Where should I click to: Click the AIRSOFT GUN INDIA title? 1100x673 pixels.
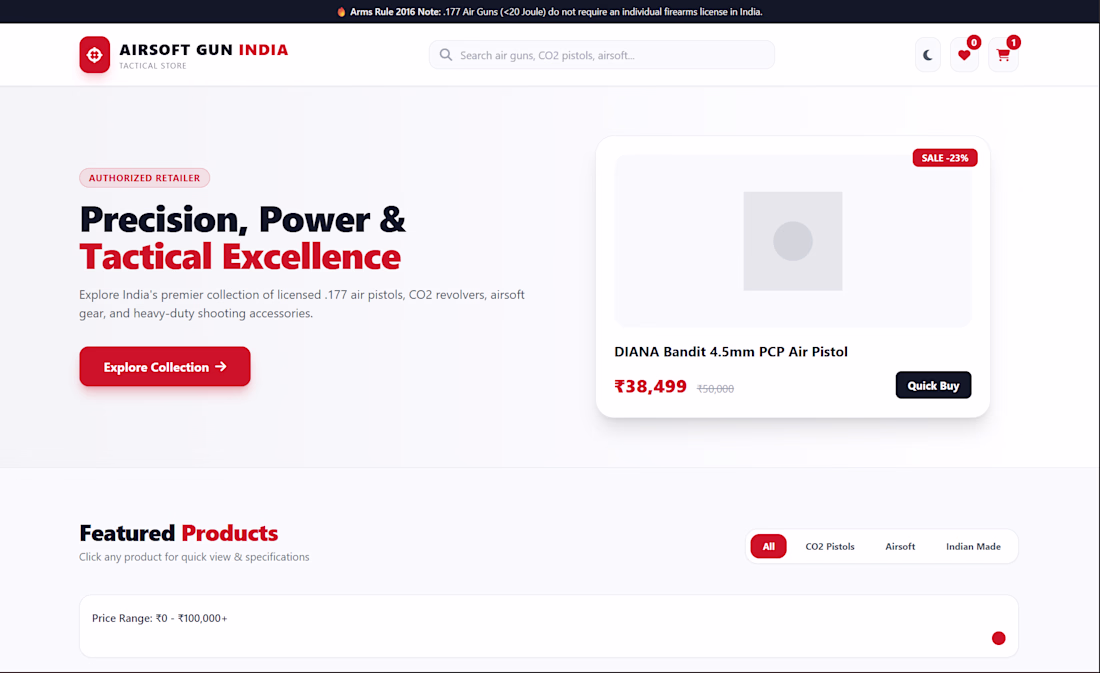tap(203, 50)
